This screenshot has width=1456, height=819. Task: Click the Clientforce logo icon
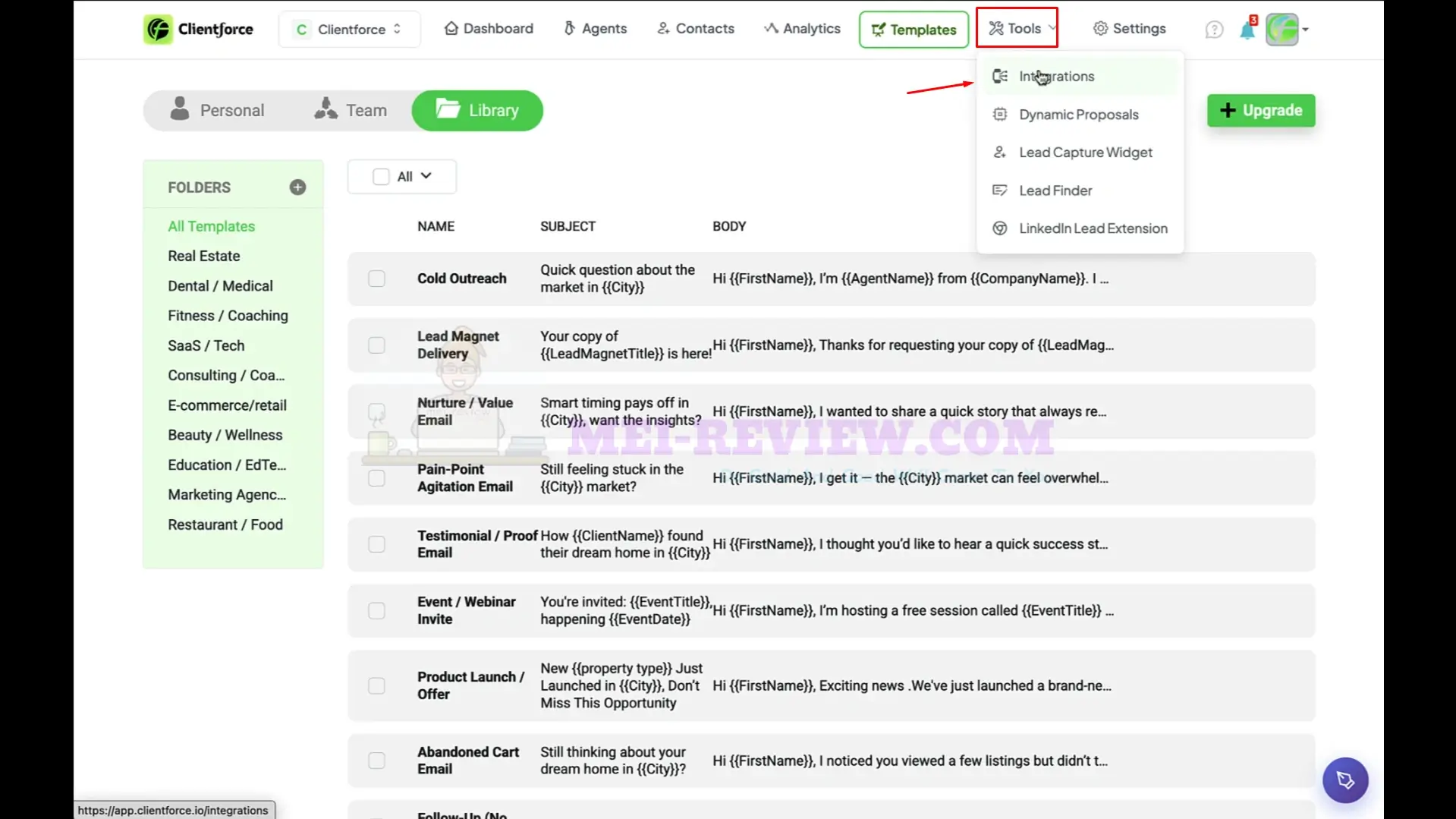coord(158,30)
